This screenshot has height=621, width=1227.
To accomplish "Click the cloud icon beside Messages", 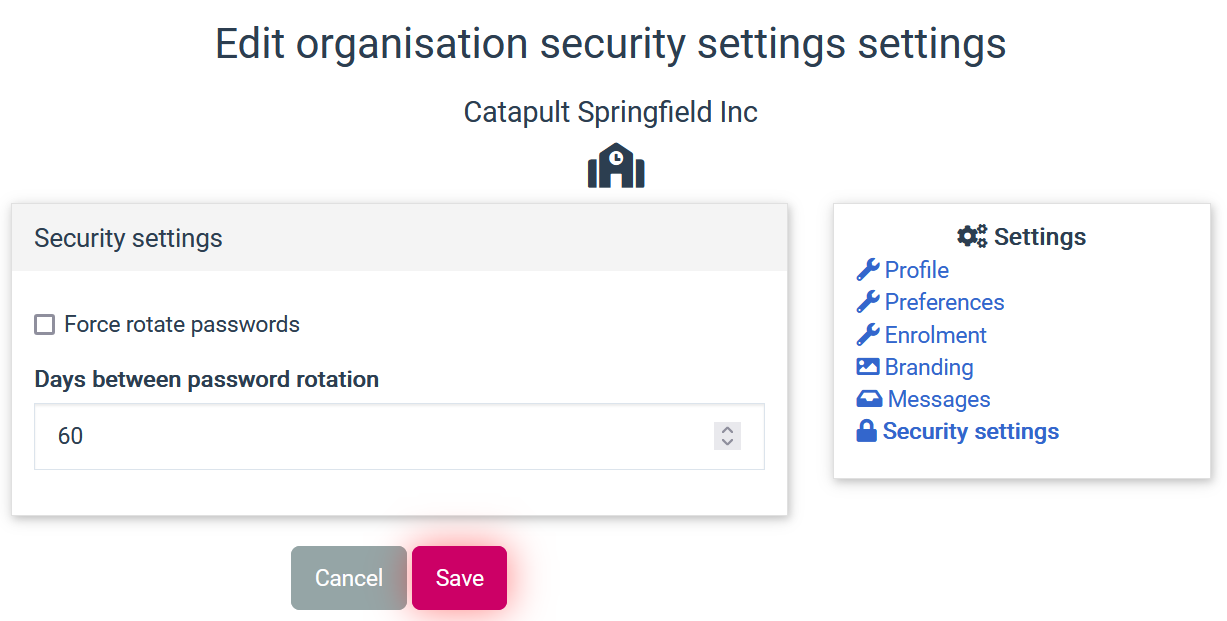I will coord(868,398).
